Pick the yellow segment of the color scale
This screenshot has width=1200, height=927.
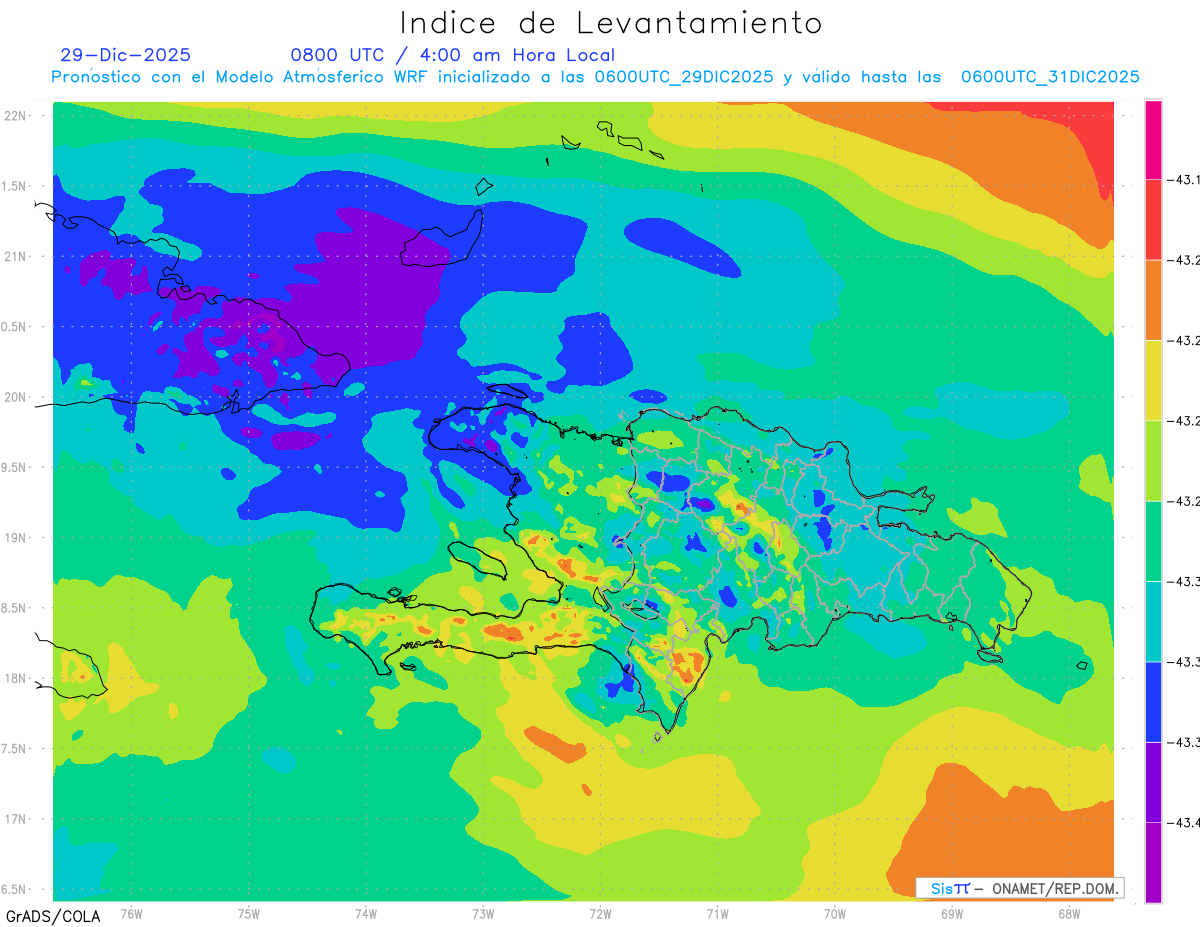1153,380
